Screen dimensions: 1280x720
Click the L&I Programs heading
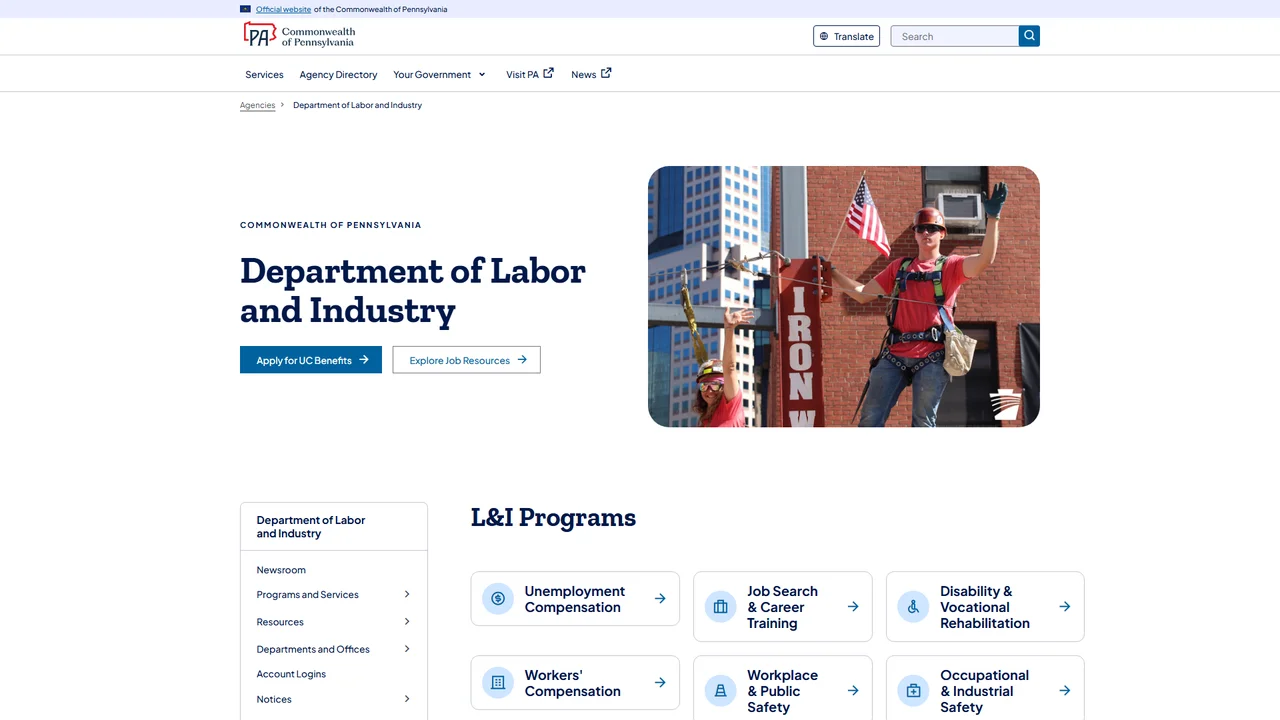(x=553, y=518)
